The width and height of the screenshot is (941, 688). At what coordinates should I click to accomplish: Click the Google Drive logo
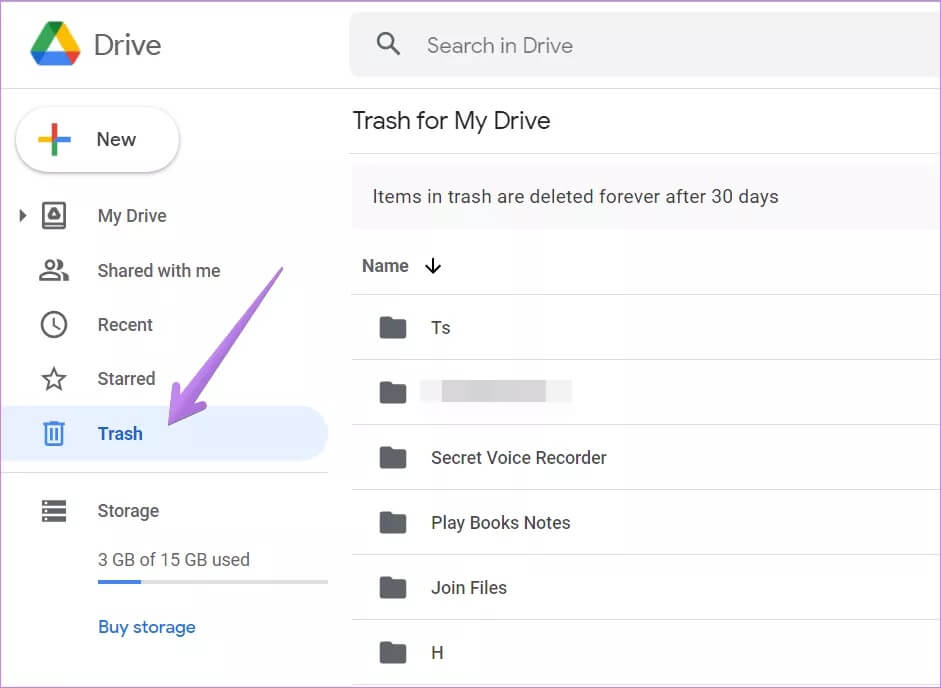tap(55, 45)
